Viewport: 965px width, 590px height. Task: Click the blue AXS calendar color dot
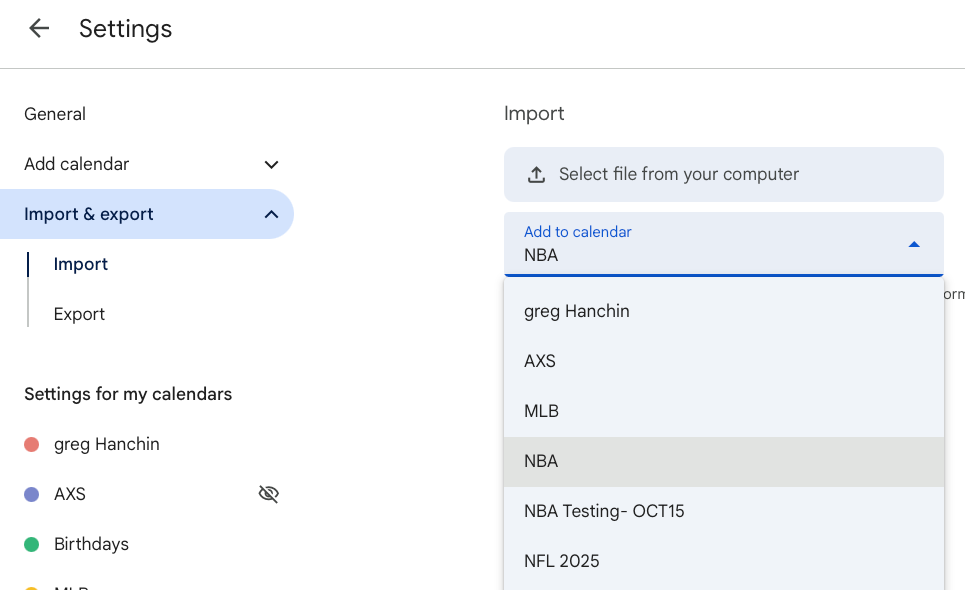(31, 494)
